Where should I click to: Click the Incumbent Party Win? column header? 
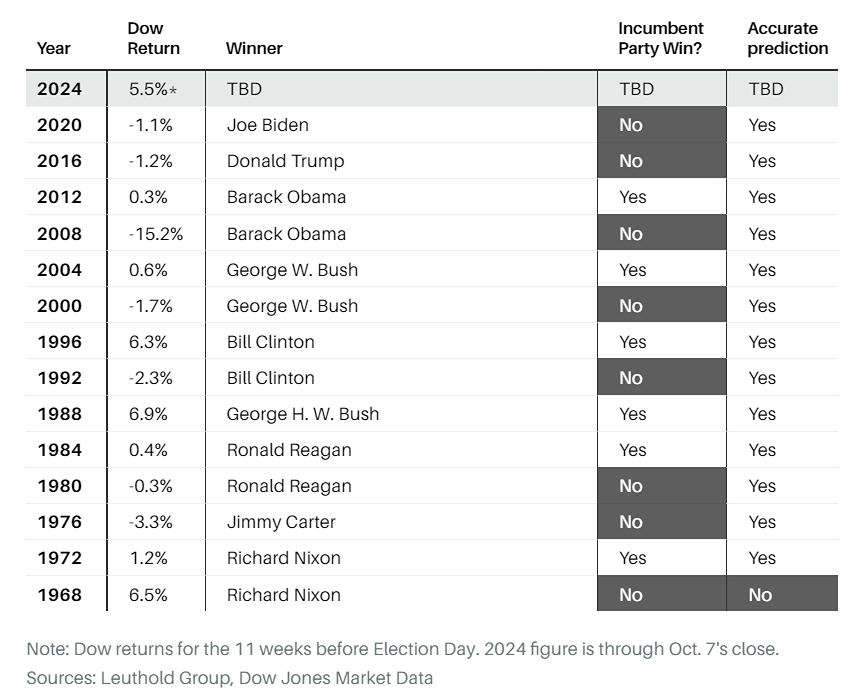(661, 38)
